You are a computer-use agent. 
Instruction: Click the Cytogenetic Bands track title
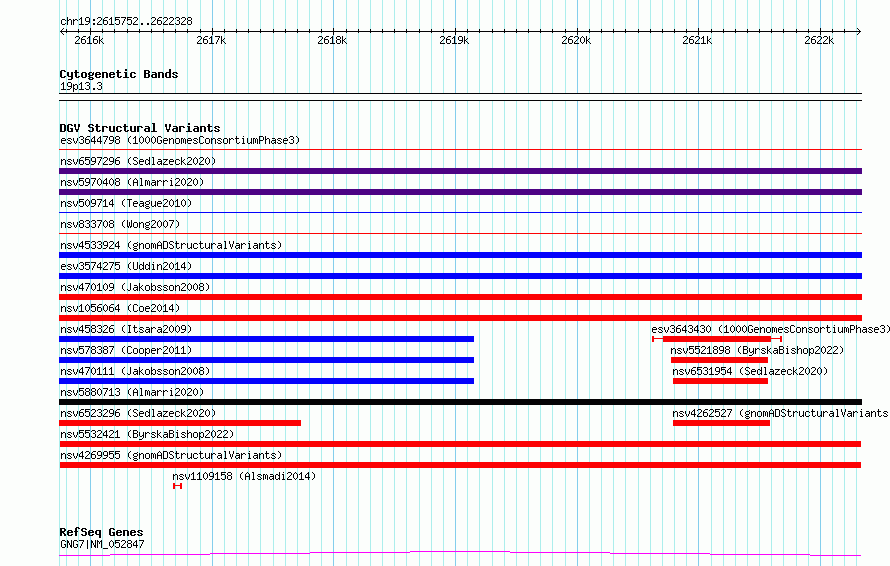coord(119,74)
